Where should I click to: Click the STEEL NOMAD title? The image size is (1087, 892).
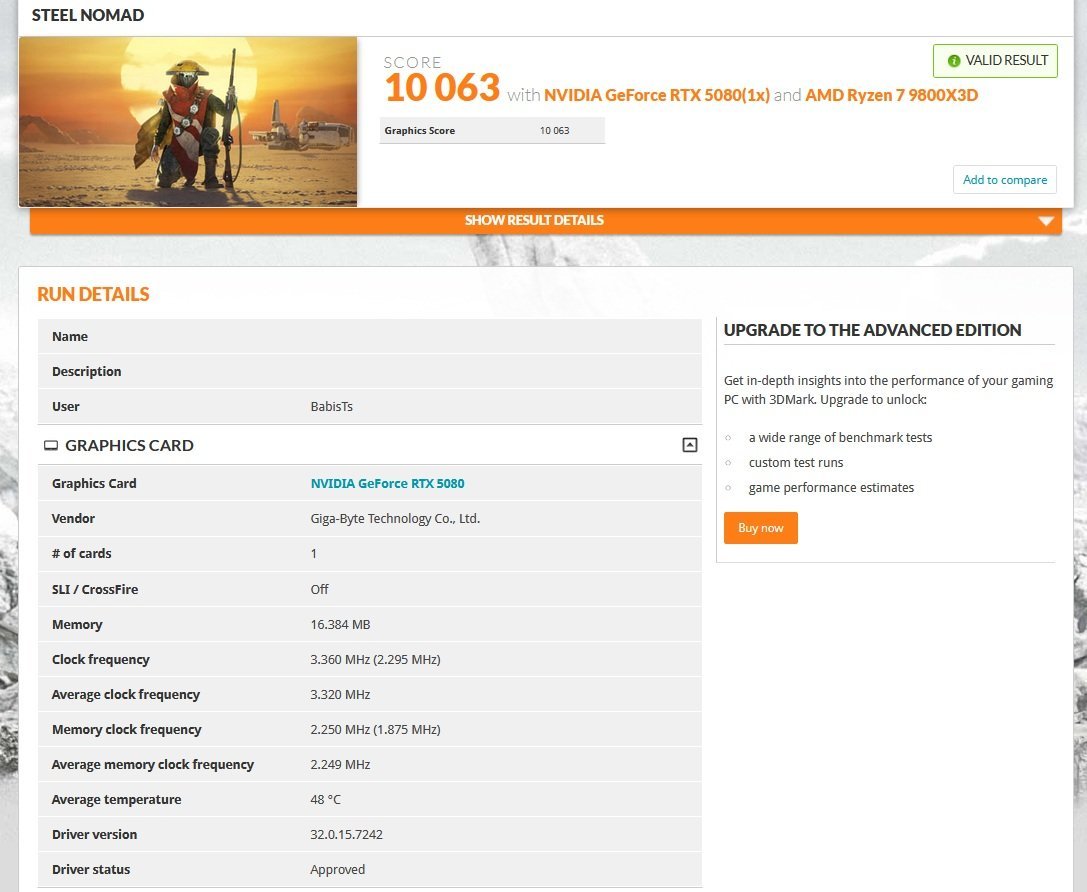[x=88, y=15]
